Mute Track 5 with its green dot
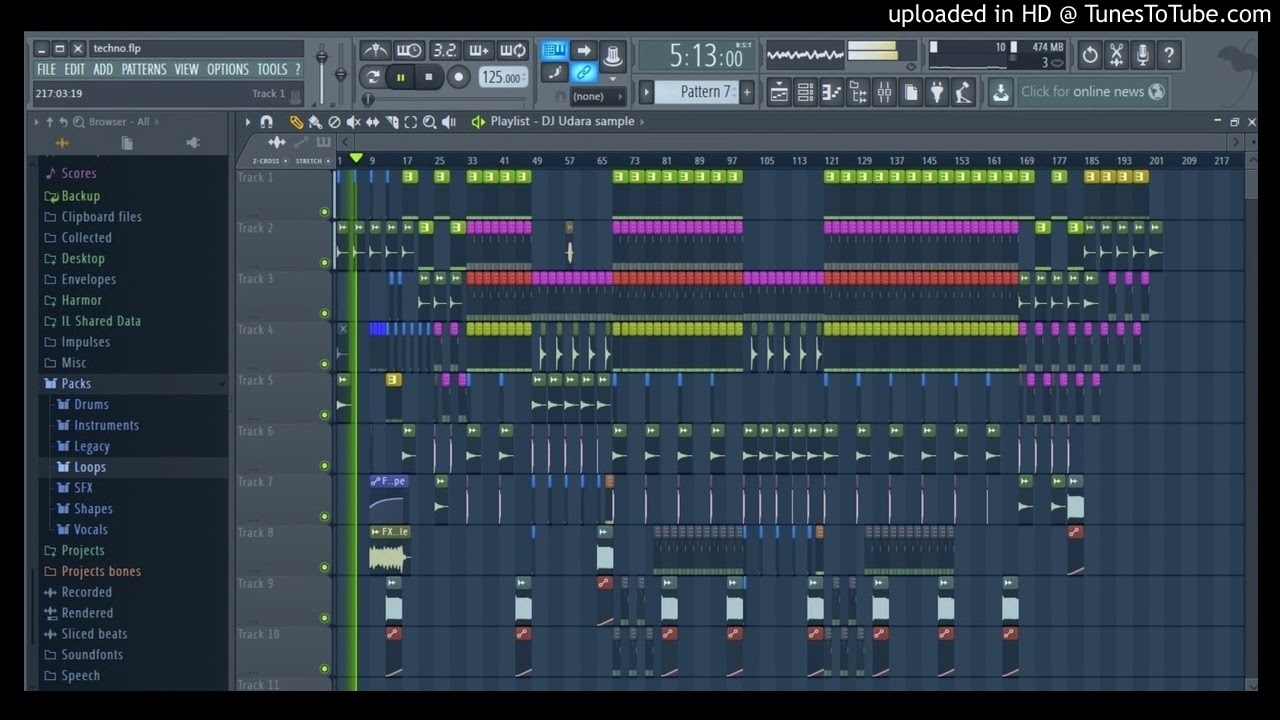Viewport: 1280px width, 720px height. 324,415
